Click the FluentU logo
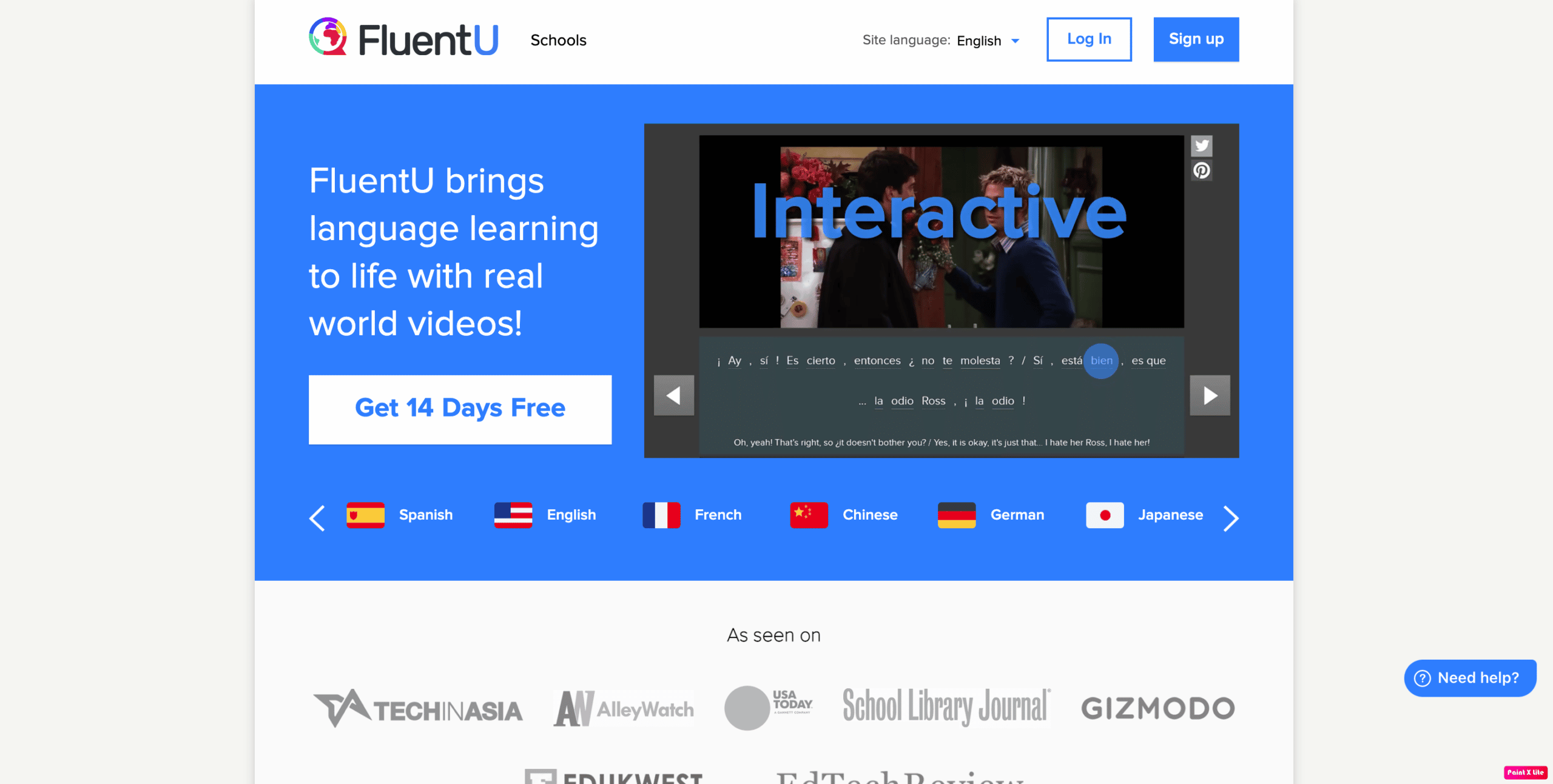 click(x=403, y=38)
